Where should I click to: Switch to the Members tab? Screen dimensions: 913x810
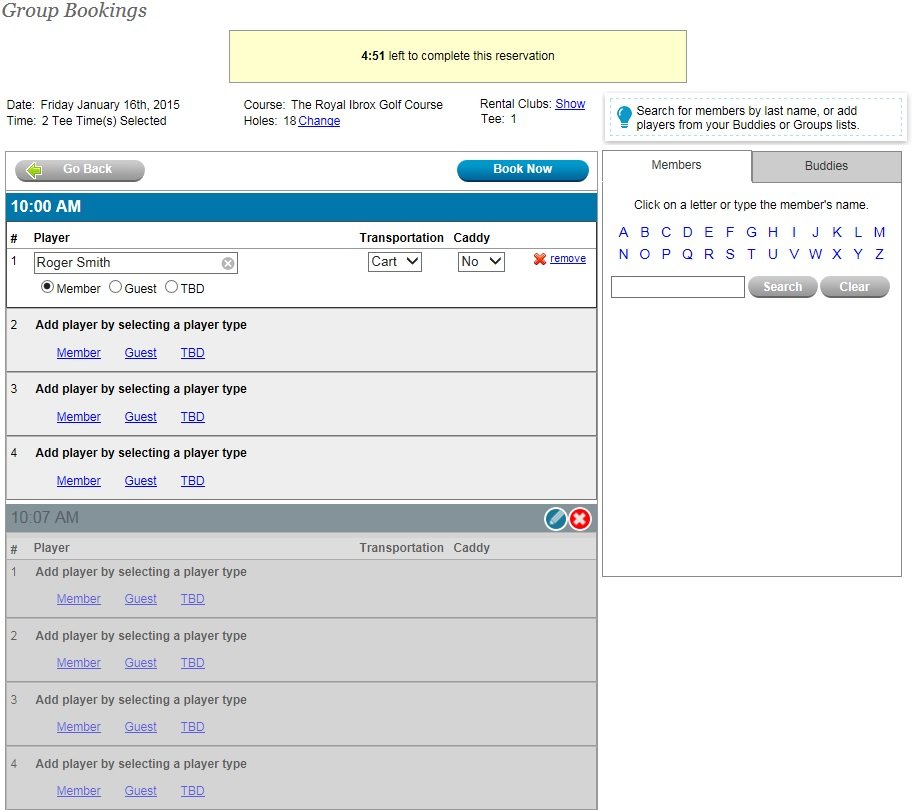point(676,165)
